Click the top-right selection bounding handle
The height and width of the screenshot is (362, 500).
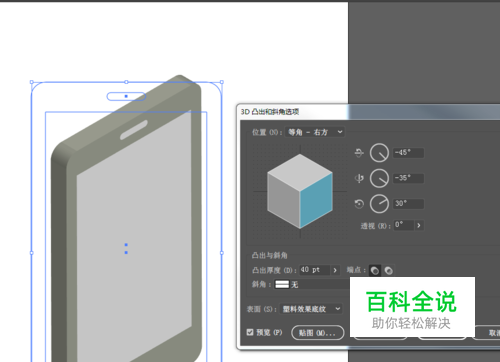[222, 82]
